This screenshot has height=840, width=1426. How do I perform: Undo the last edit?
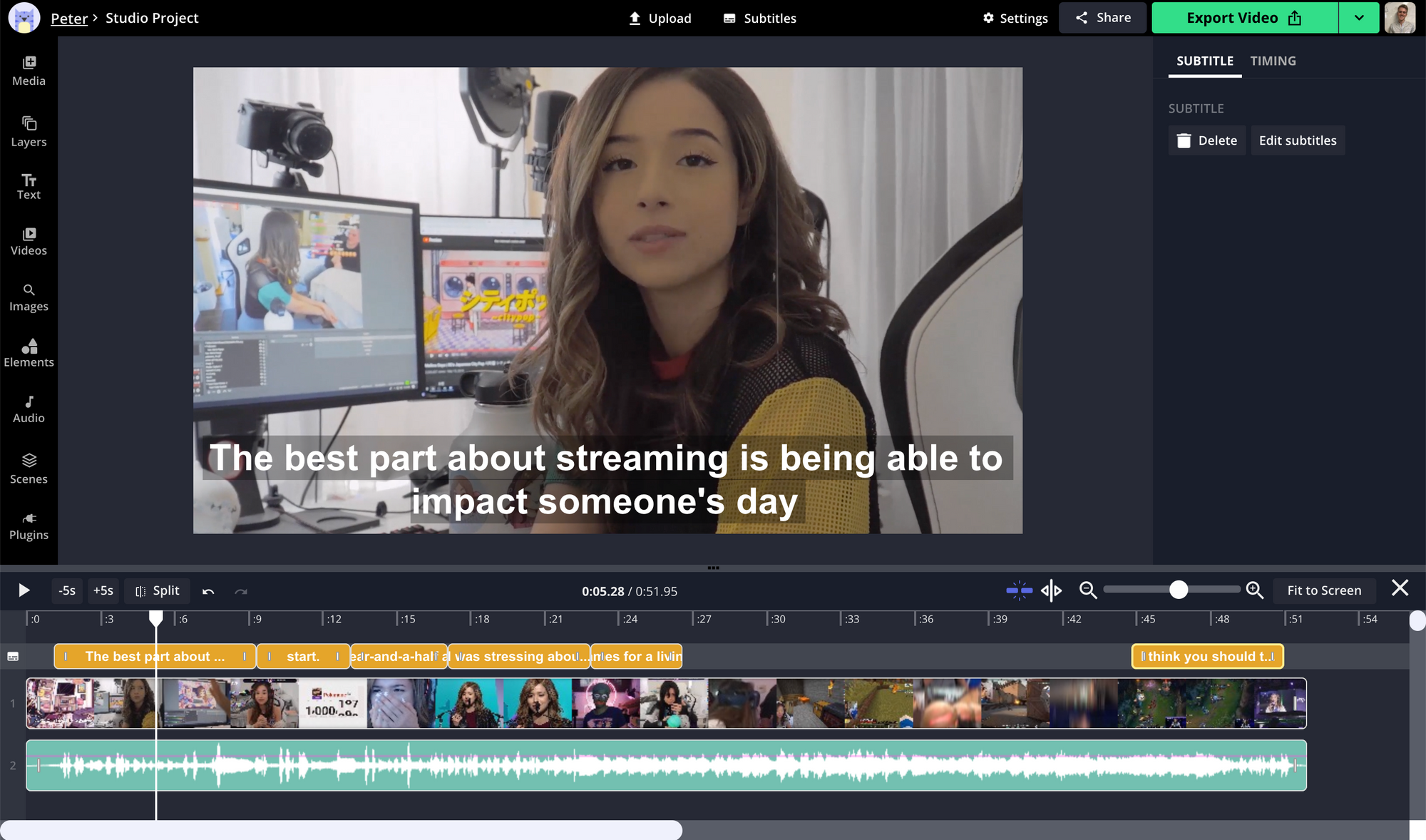click(x=208, y=591)
